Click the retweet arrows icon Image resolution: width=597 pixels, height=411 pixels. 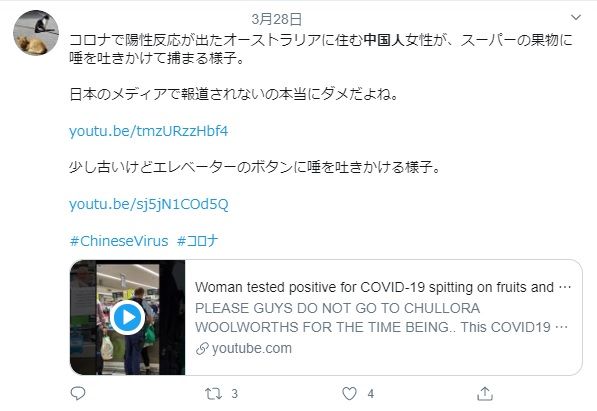coord(213,393)
